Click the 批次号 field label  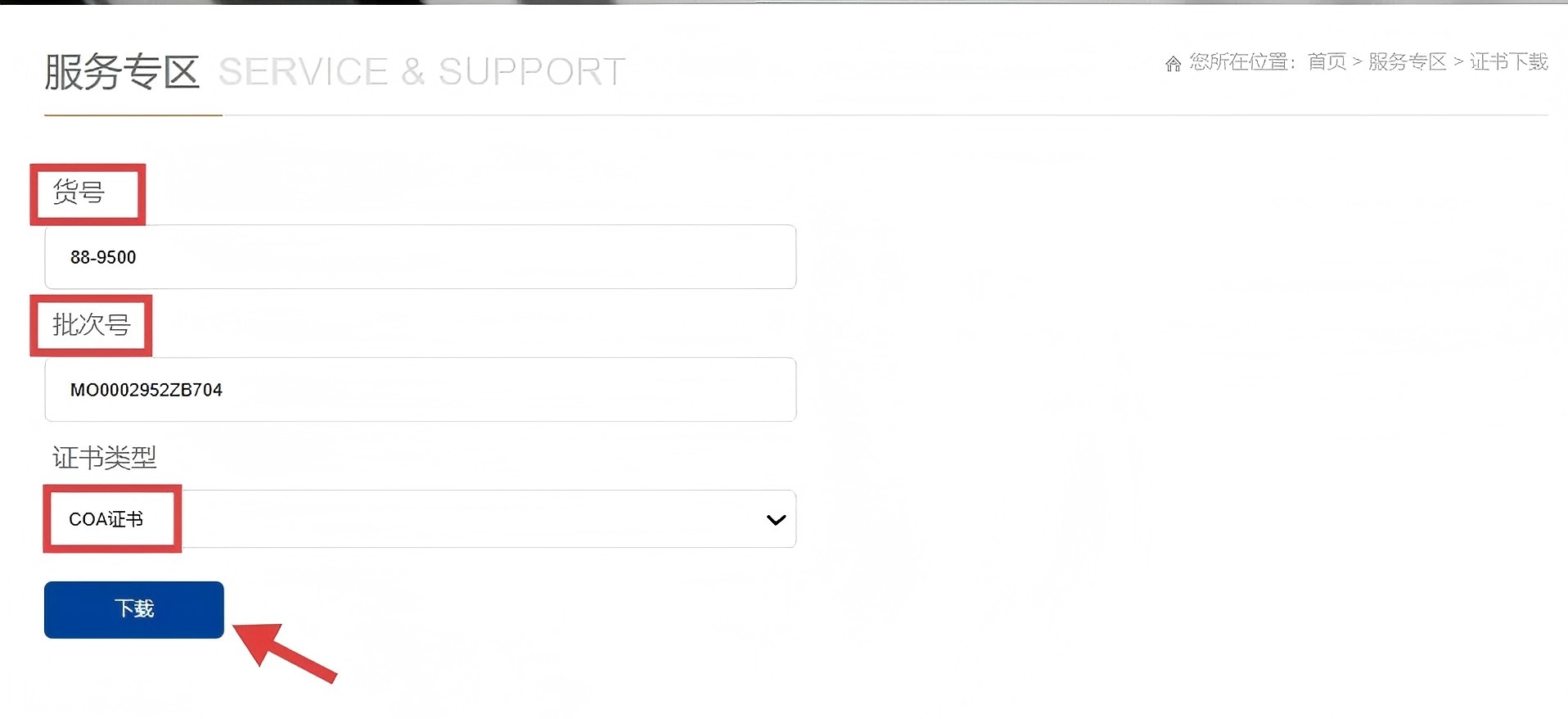pyautogui.click(x=92, y=325)
